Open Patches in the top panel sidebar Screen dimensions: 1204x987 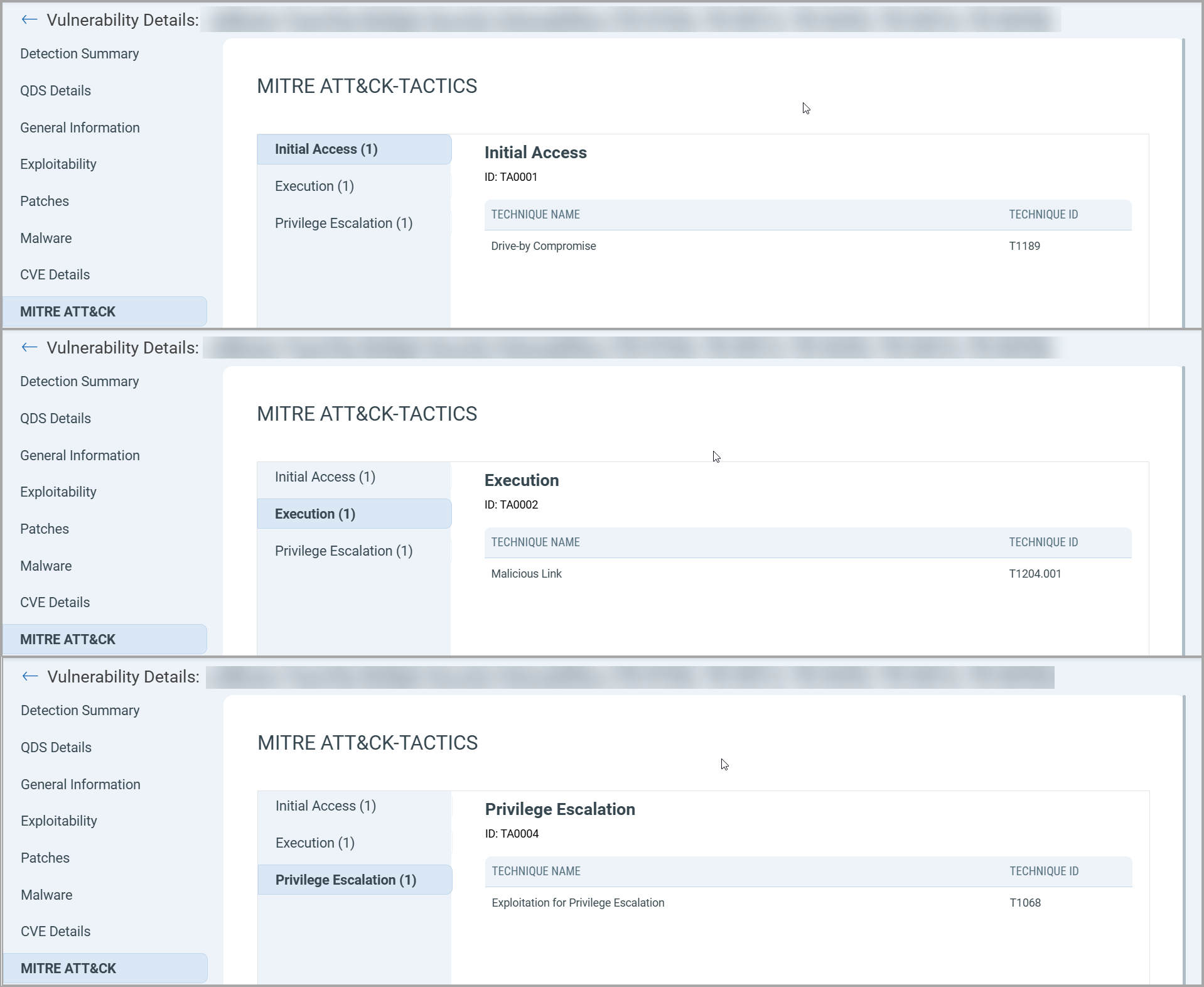click(x=45, y=201)
